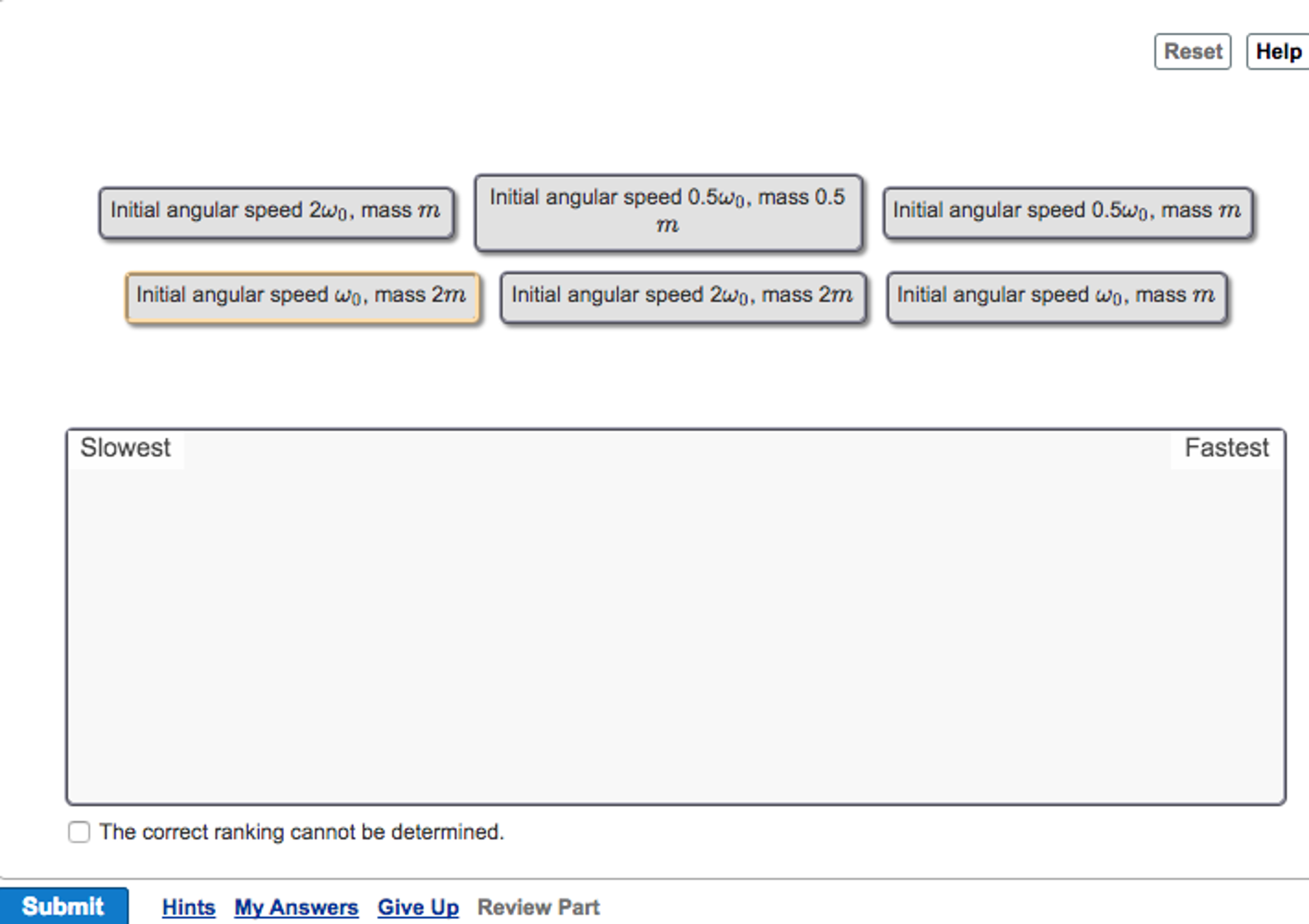Select highlighted tile speed ω0, mass 2m

[303, 297]
